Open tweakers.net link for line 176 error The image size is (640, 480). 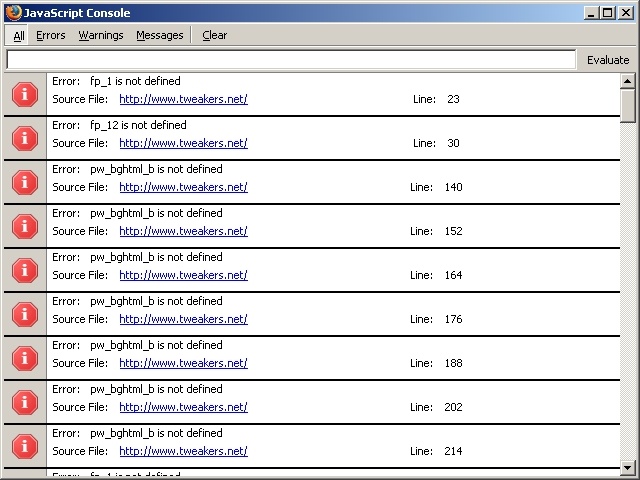(183, 320)
